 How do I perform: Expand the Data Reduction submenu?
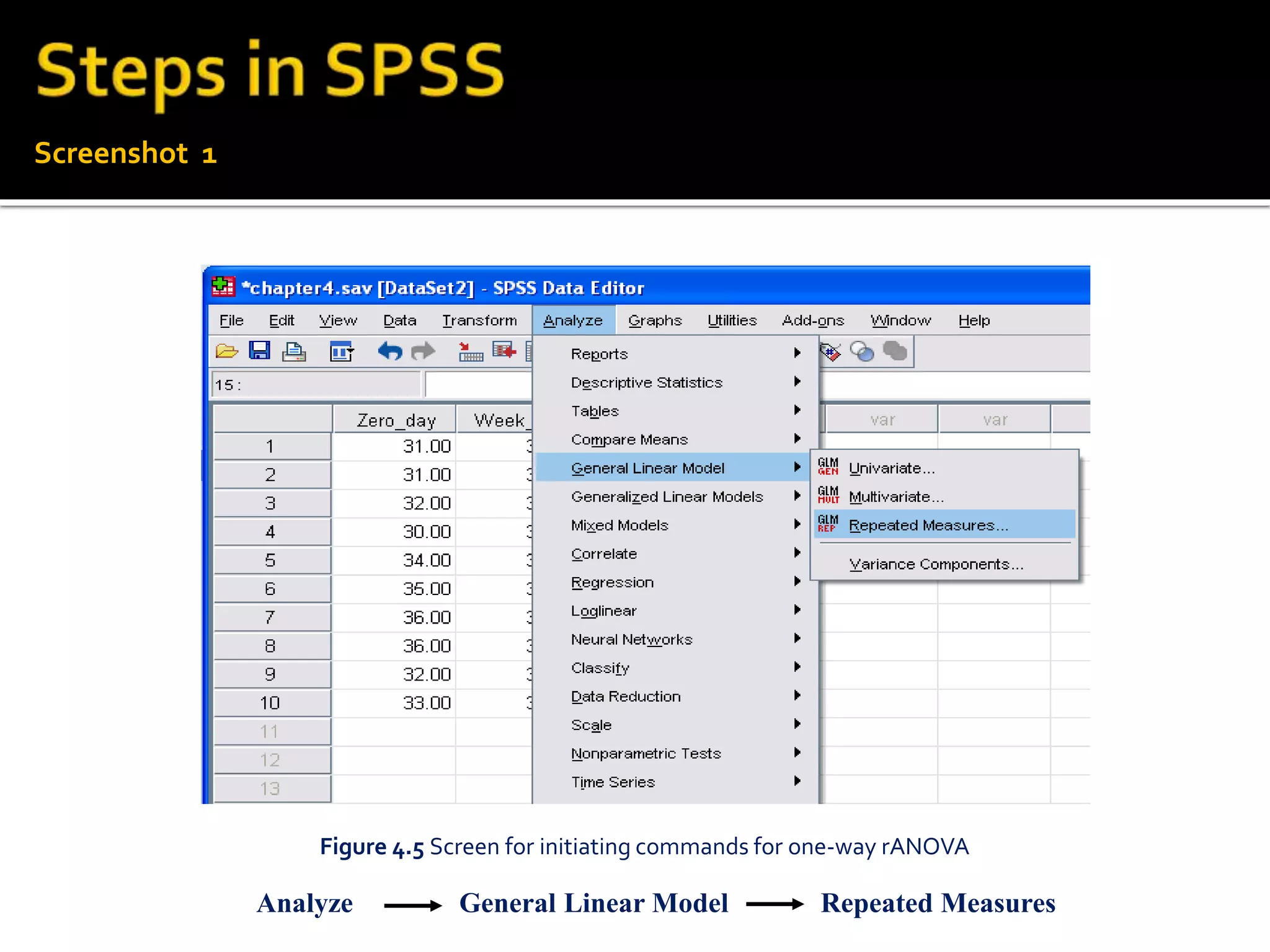[x=676, y=696]
